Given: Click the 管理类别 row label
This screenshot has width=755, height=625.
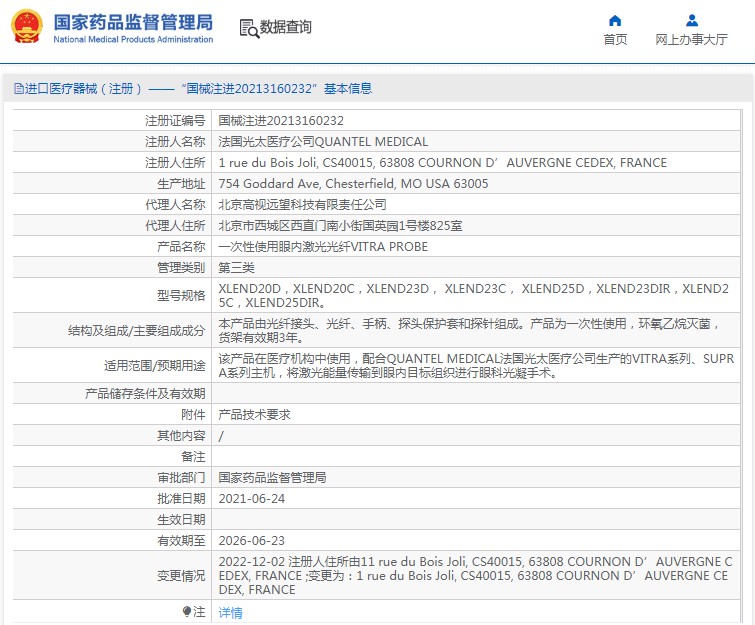Looking at the screenshot, I should coord(181,268).
